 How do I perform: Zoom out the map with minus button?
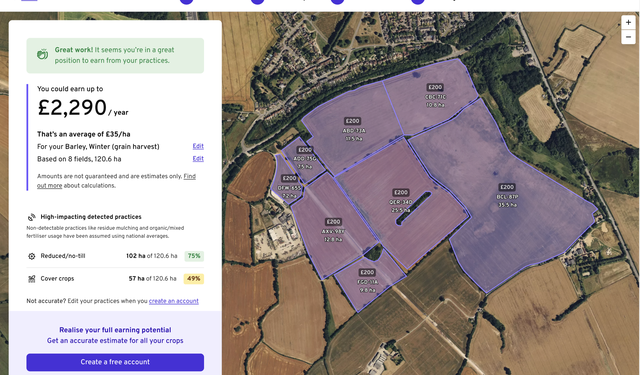coord(628,37)
